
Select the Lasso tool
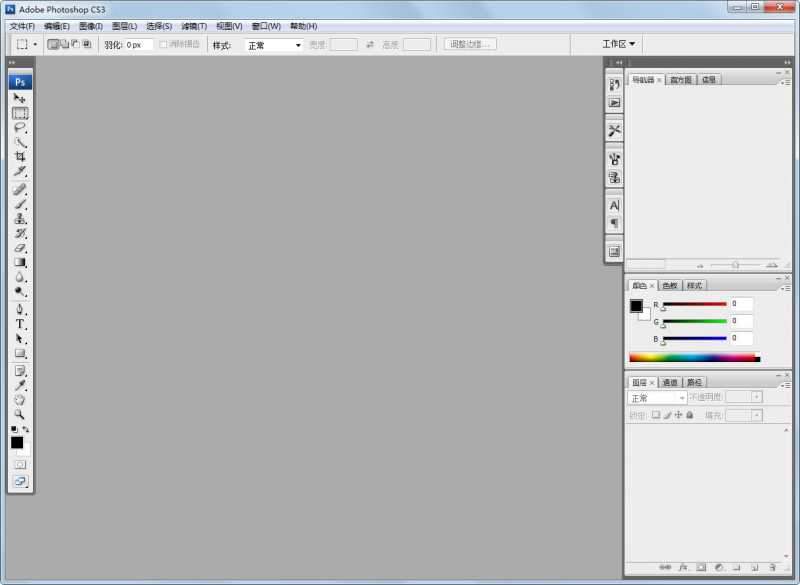pos(20,129)
